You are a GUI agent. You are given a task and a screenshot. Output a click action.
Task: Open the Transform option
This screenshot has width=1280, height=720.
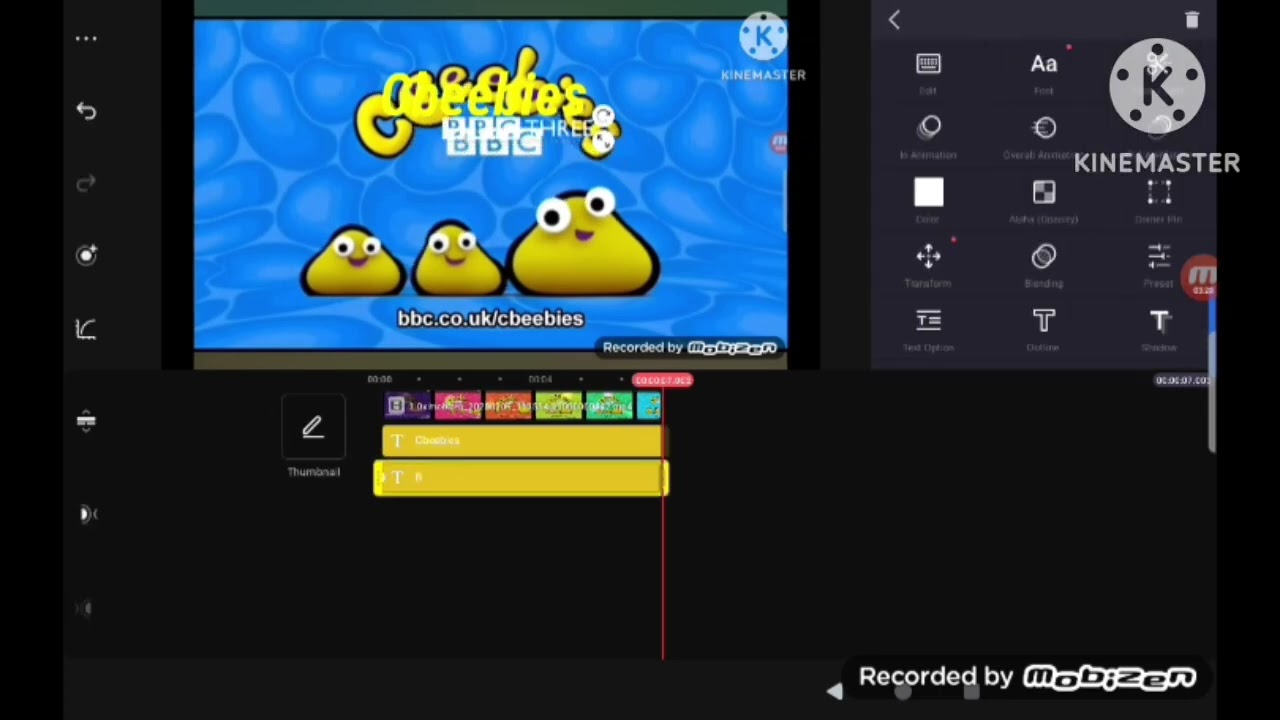928,265
